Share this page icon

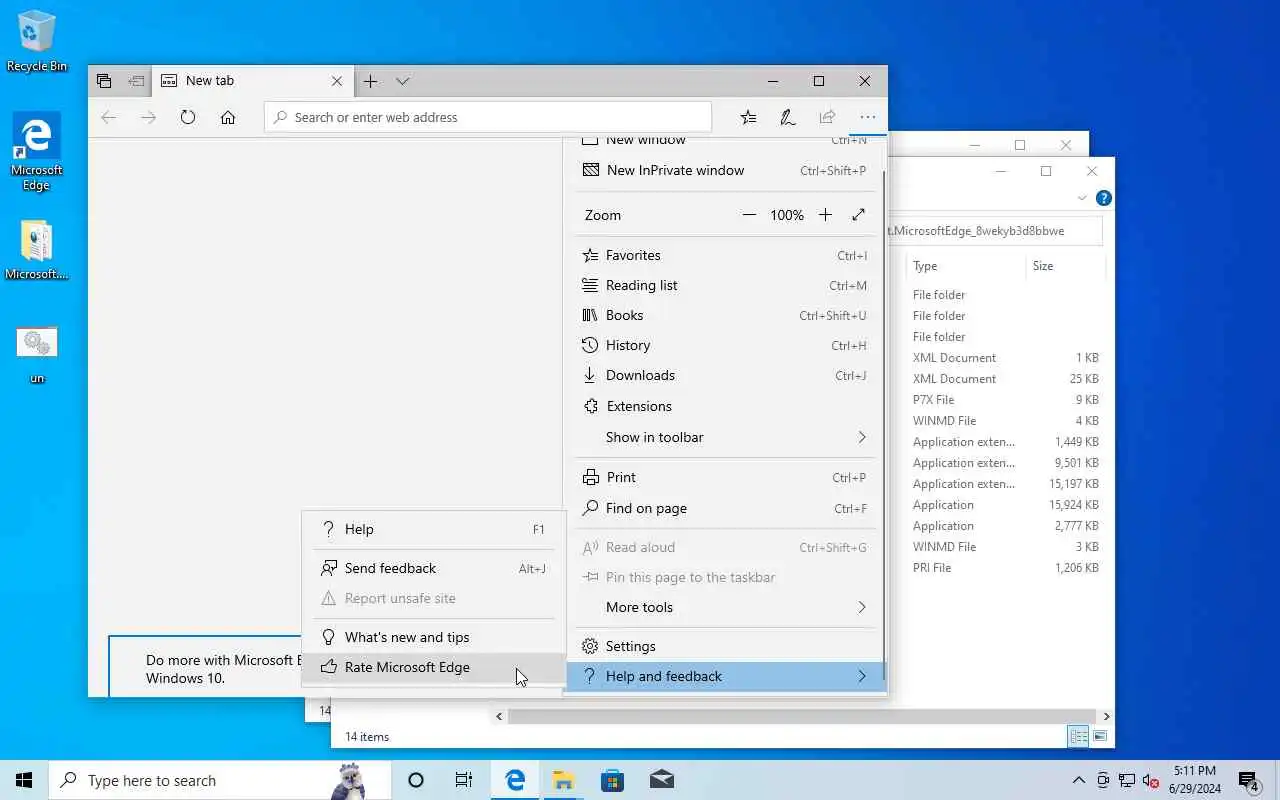tap(827, 117)
